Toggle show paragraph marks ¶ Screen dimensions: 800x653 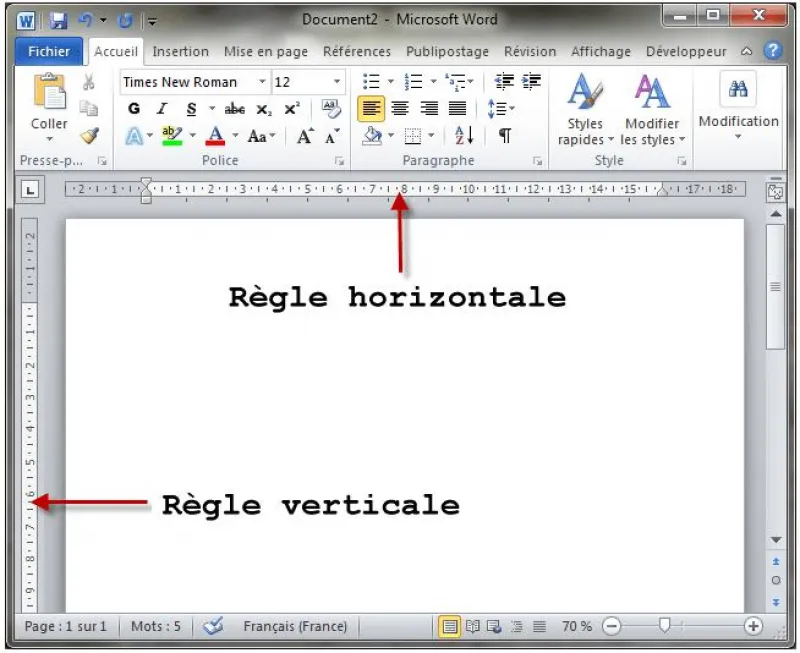point(505,135)
